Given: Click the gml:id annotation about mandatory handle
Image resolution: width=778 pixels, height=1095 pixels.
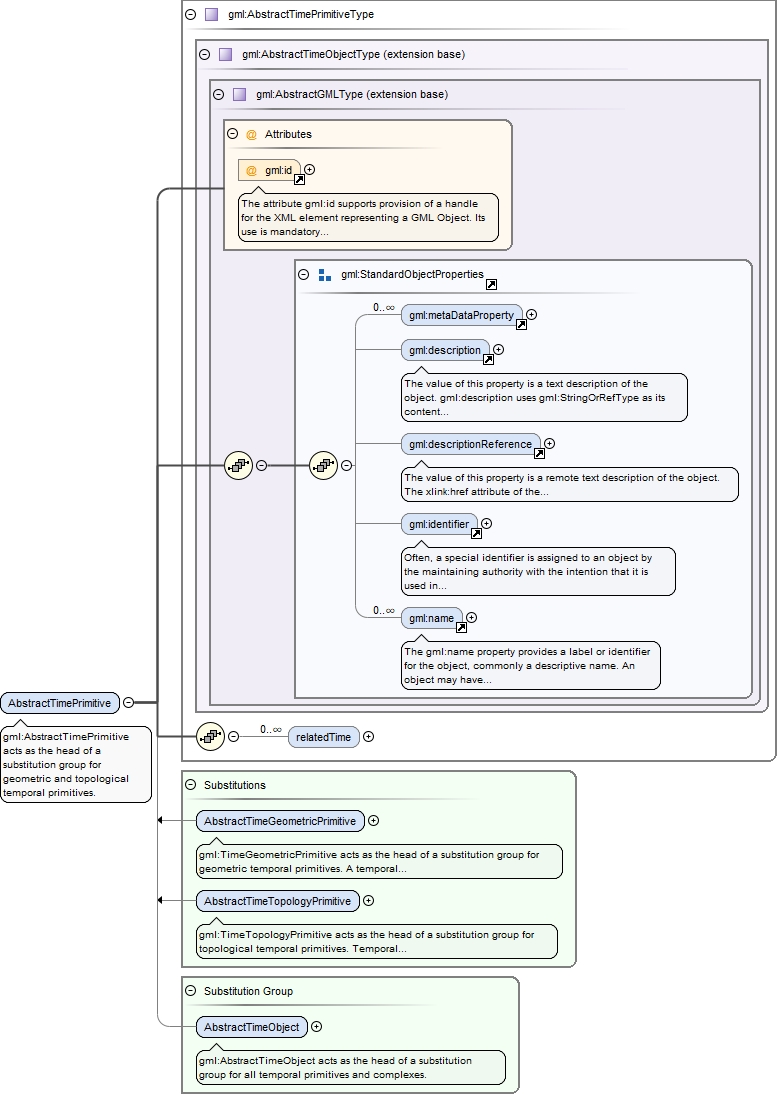Looking at the screenshot, I should click(x=368, y=217).
